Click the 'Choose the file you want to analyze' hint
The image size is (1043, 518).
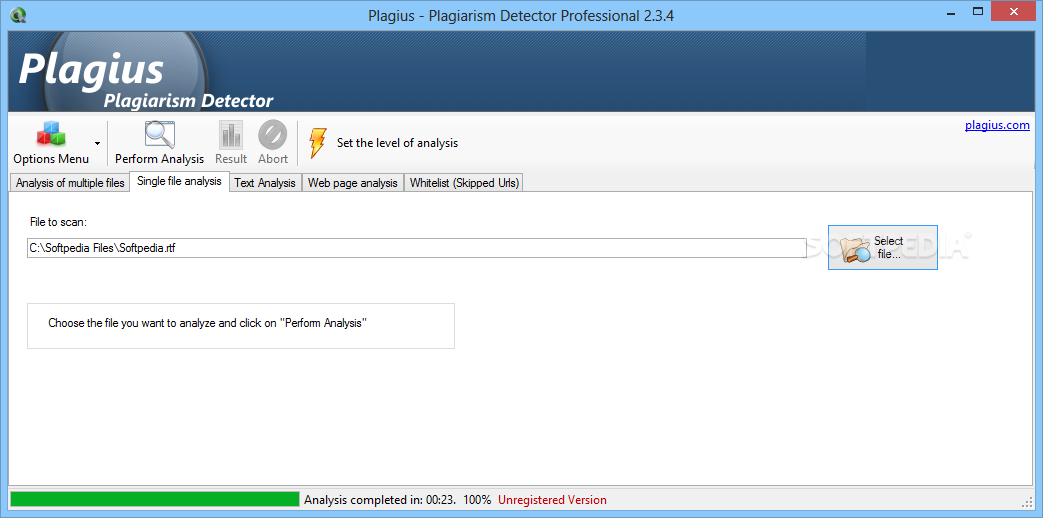pyautogui.click(x=208, y=323)
